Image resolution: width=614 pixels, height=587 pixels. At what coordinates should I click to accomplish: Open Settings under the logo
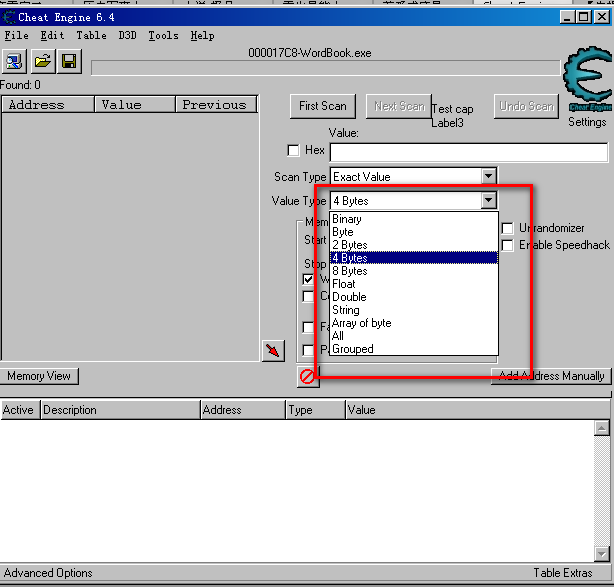587,122
